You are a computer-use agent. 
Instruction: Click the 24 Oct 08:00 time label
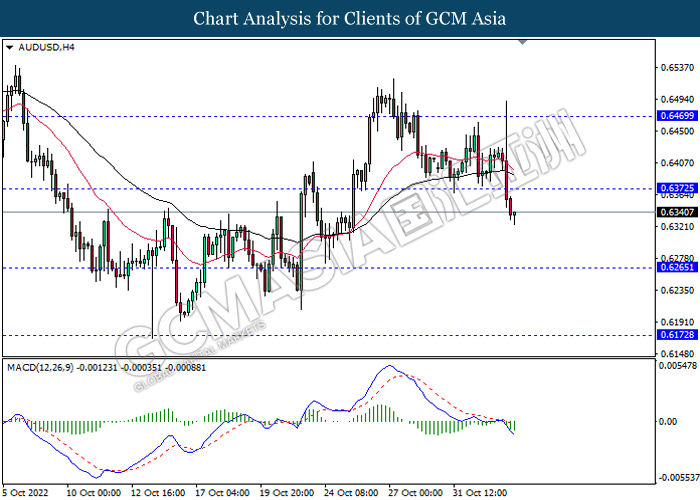point(351,493)
